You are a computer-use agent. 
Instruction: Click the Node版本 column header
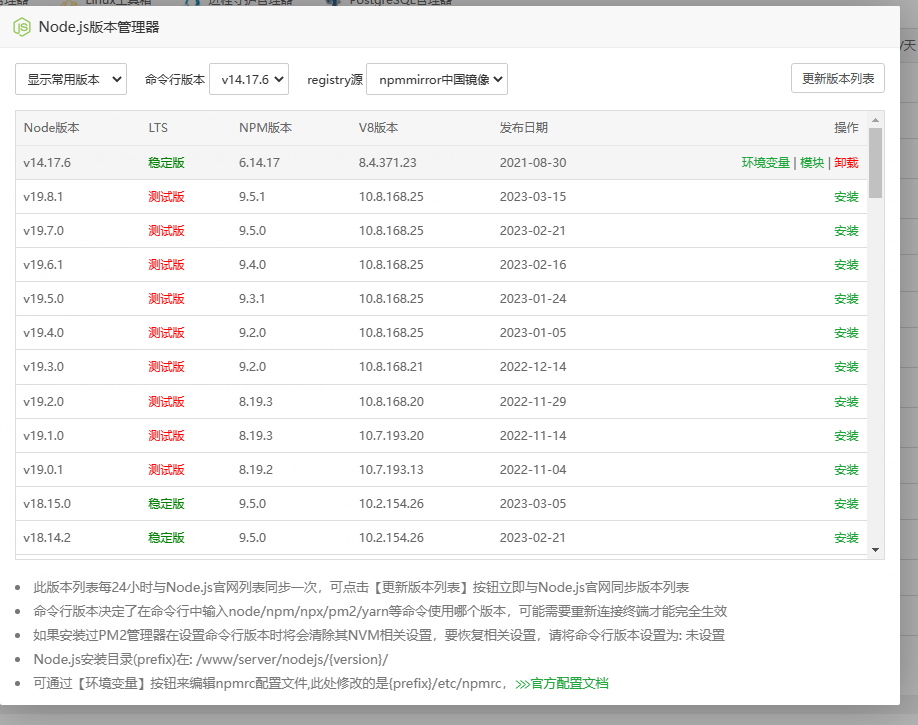click(52, 128)
